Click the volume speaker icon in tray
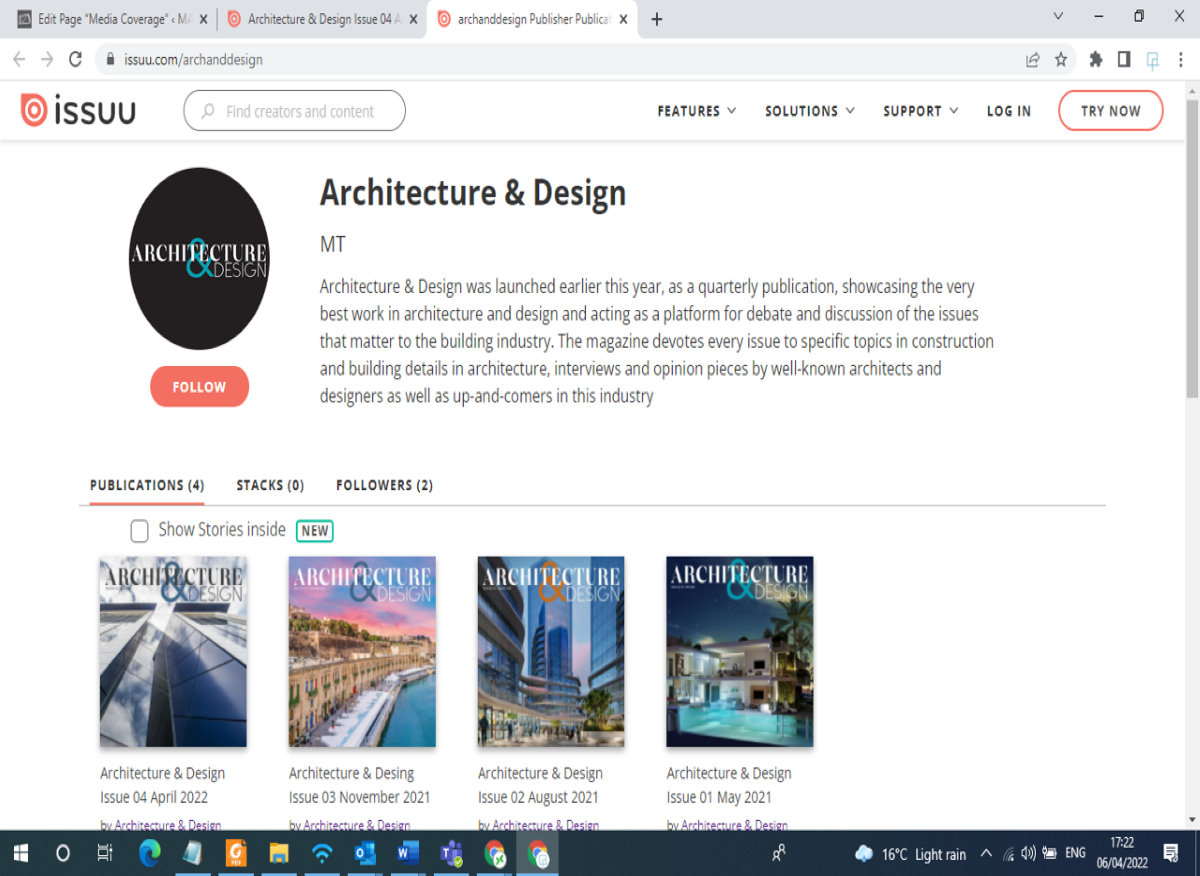This screenshot has height=876, width=1200. click(x=1029, y=854)
